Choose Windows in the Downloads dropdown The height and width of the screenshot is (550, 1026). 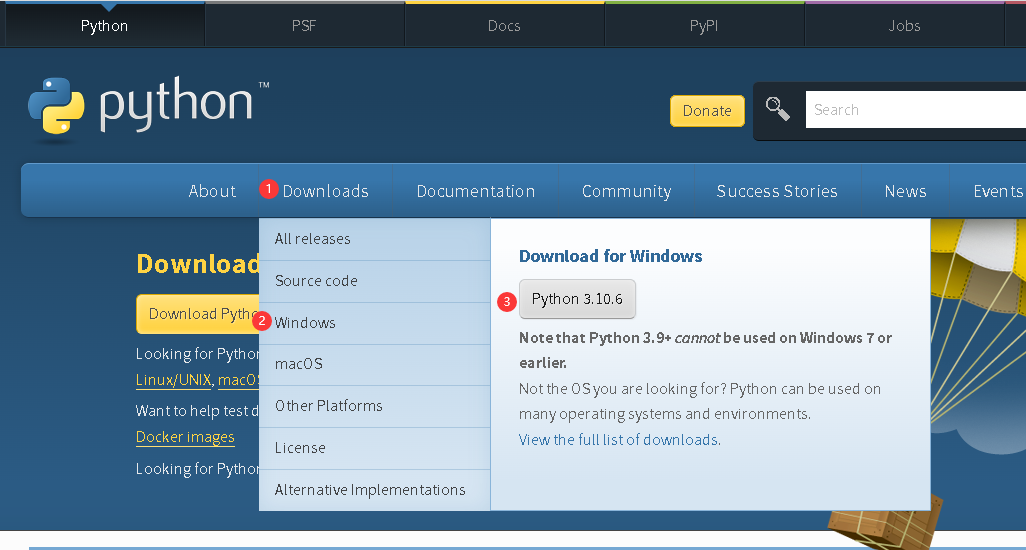click(x=374, y=323)
